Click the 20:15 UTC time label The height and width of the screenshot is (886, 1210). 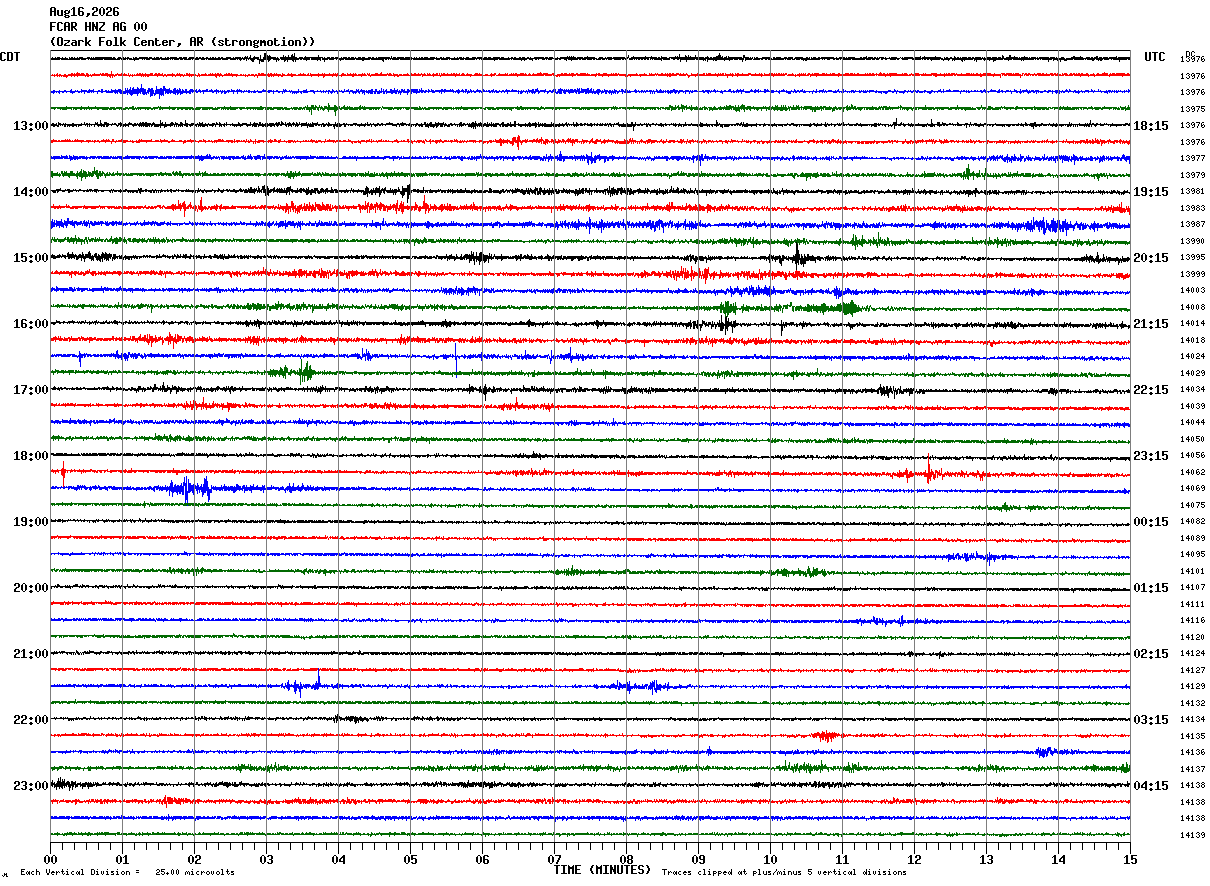[x=1151, y=258]
